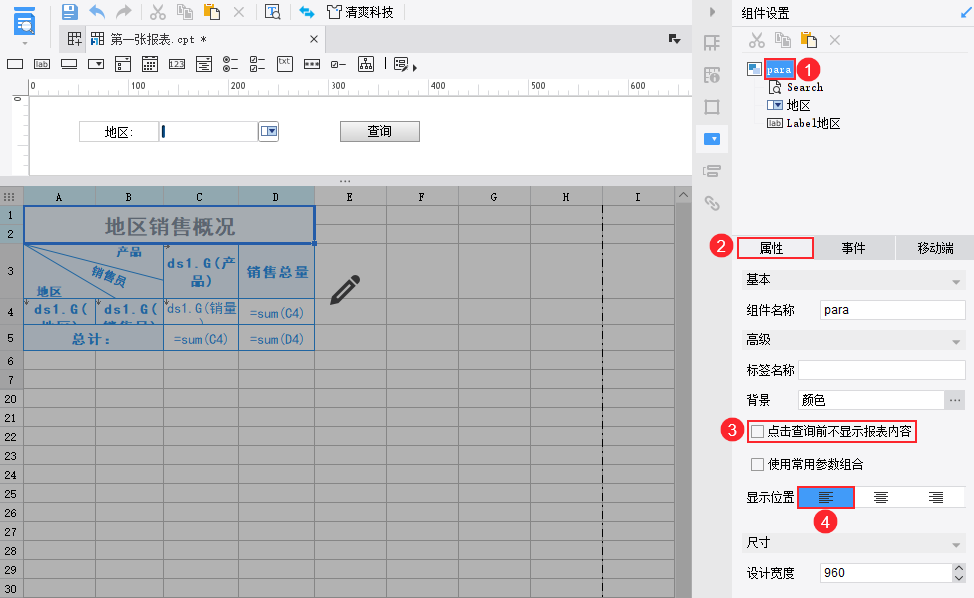This screenshot has height=598, width=974.
Task: Expand more predefined widgets arrow
Action: click(x=414, y=67)
